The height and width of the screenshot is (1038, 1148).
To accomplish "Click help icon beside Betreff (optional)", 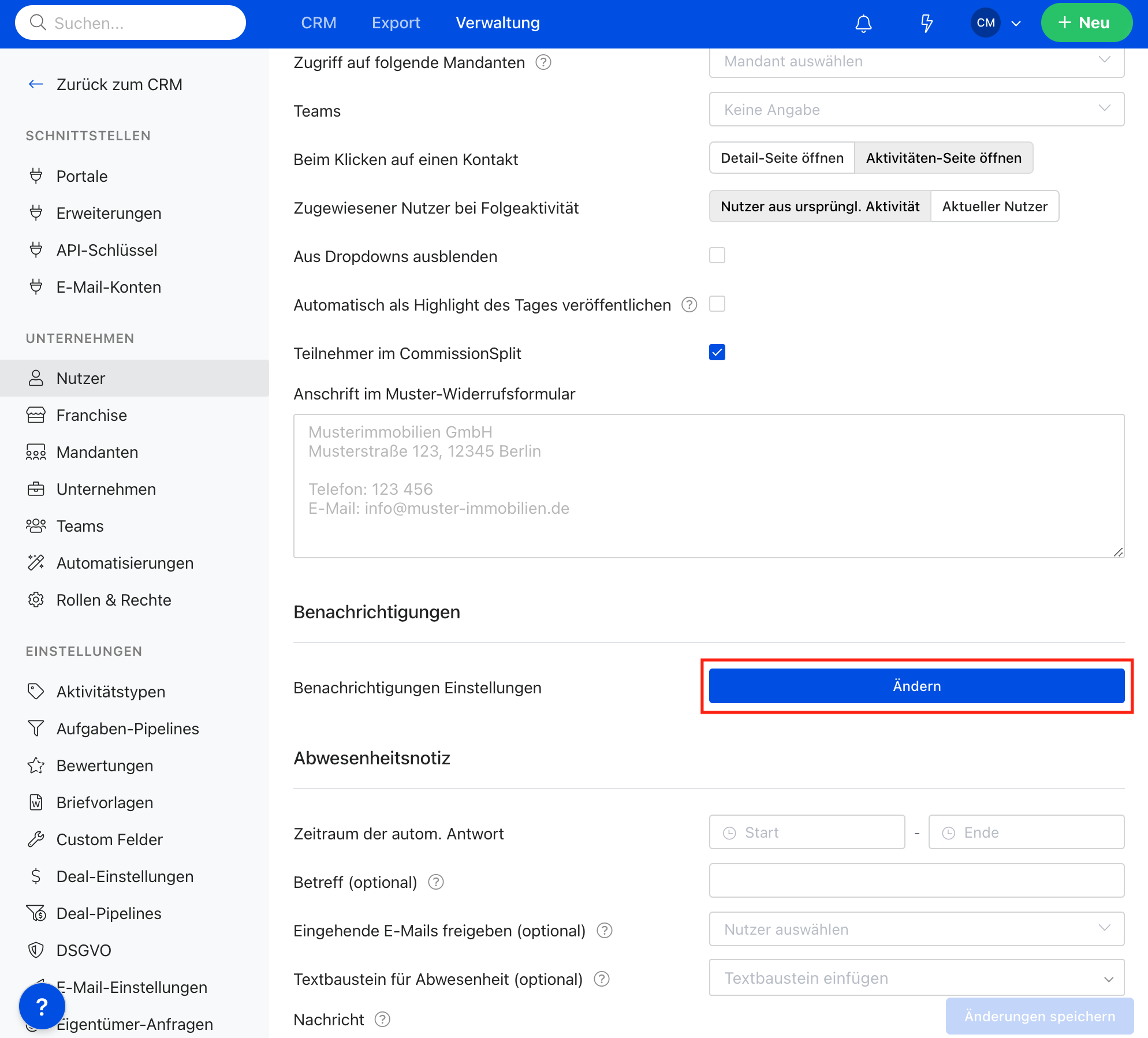I will coord(436,882).
